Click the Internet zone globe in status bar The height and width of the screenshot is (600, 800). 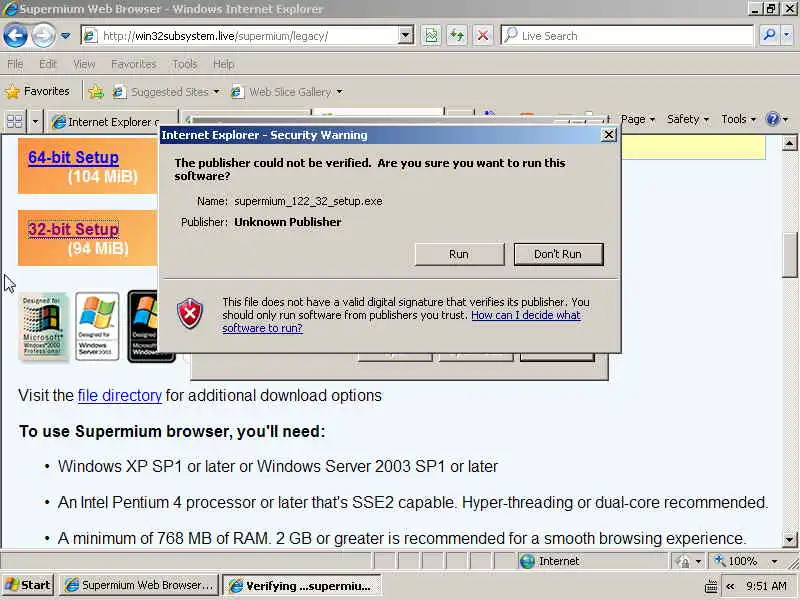(527, 561)
